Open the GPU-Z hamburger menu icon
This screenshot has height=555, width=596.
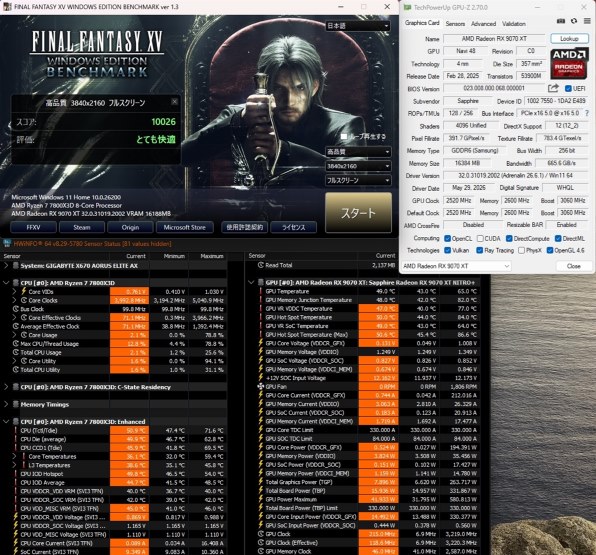[x=587, y=21]
